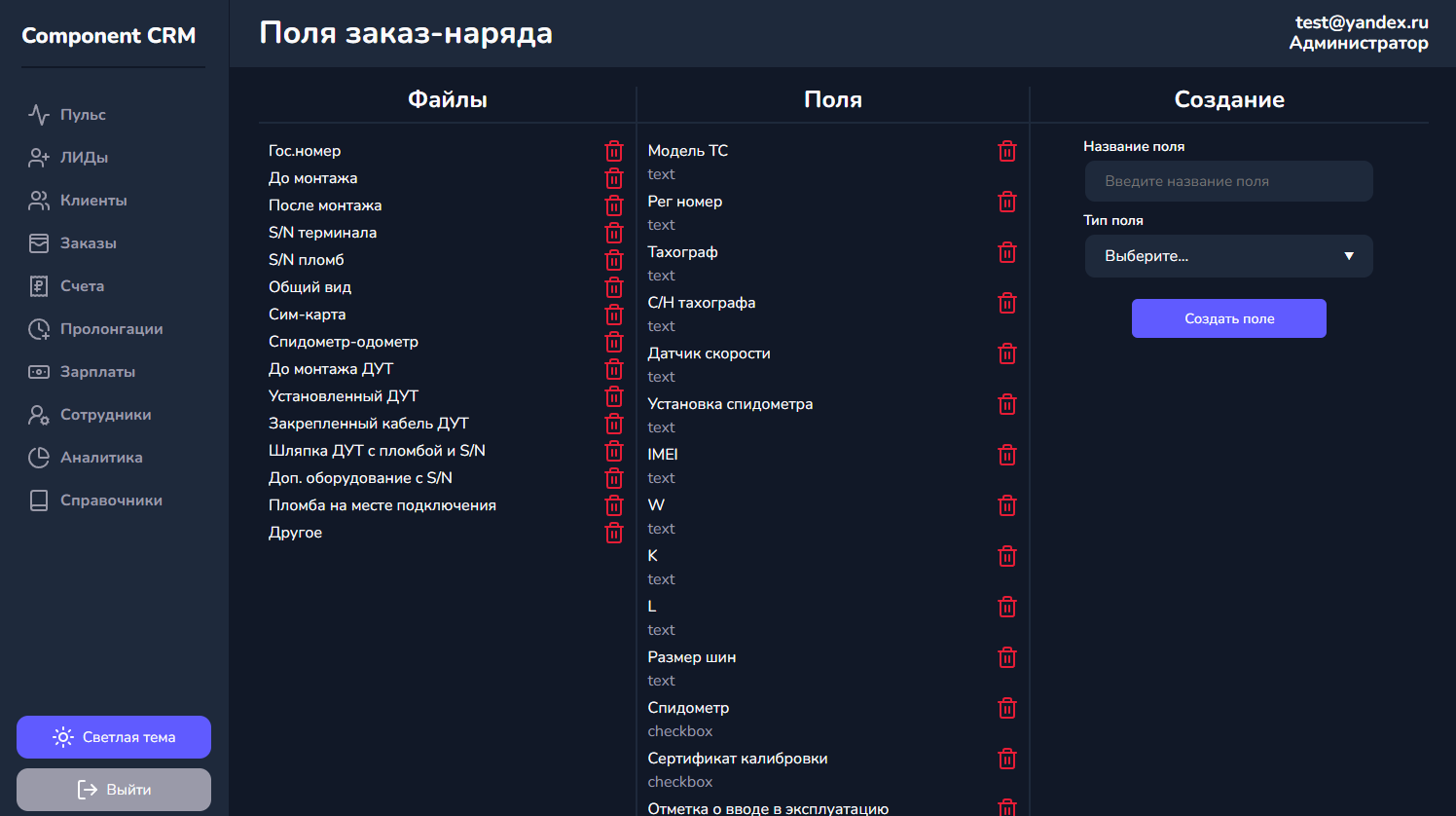Delete the После монтажа file entry

(x=614, y=205)
